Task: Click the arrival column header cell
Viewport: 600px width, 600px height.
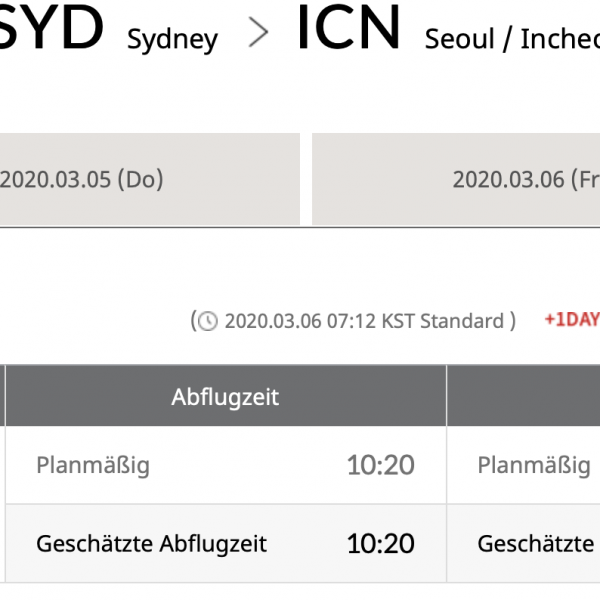Action: click(x=523, y=396)
